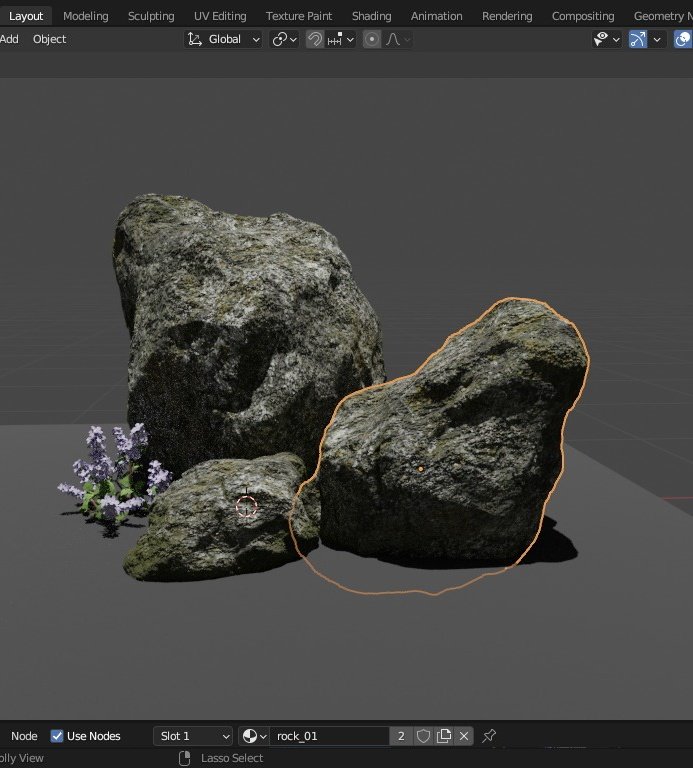Click the material user count 2
Viewport: 693px width, 768px height.
[401, 736]
